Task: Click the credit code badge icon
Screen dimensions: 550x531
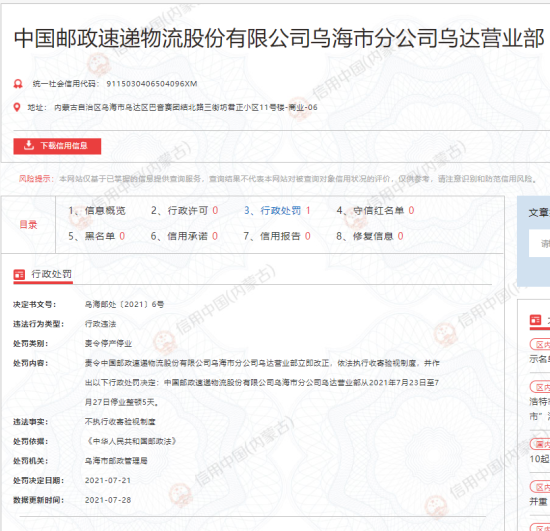Action: pos(18,84)
